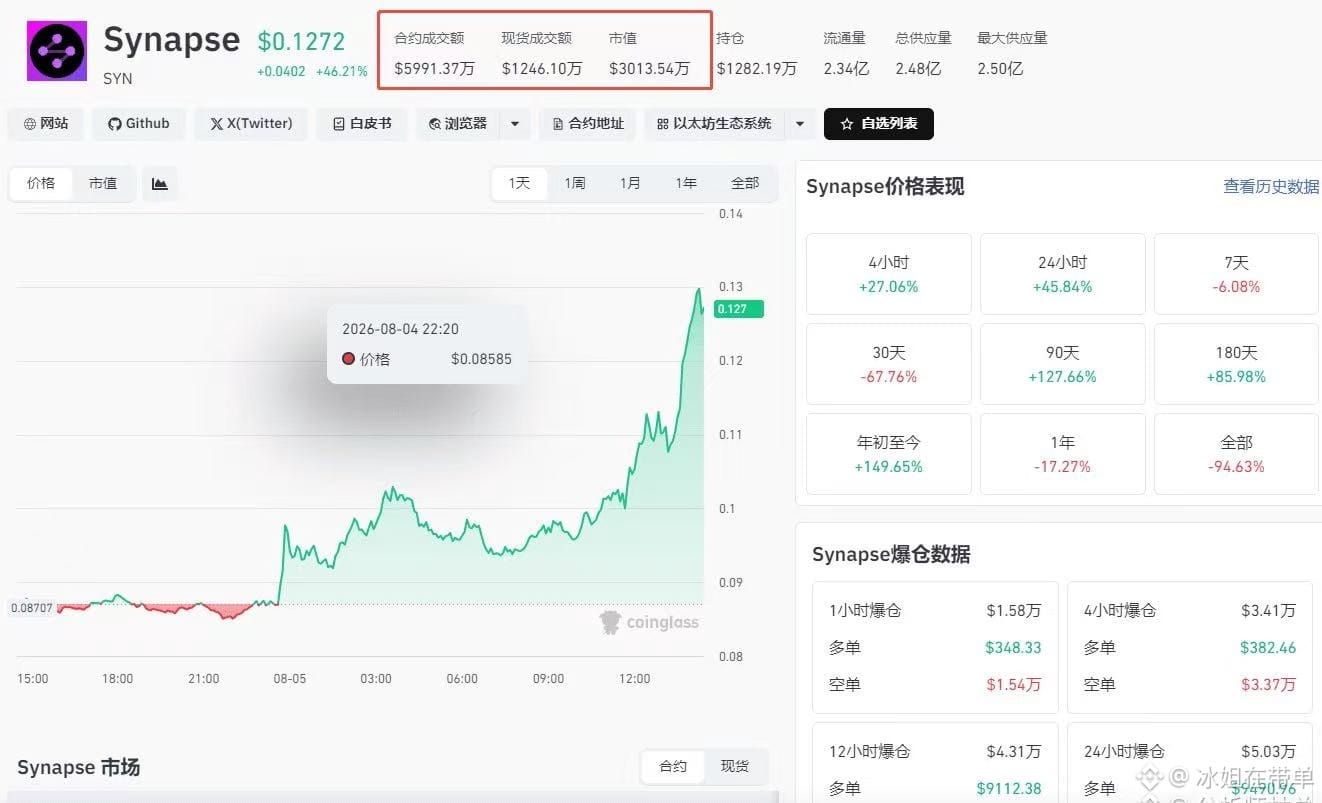Click the 最大供应量 value 2.50亿
1322x803 pixels.
pyautogui.click(x=1000, y=69)
